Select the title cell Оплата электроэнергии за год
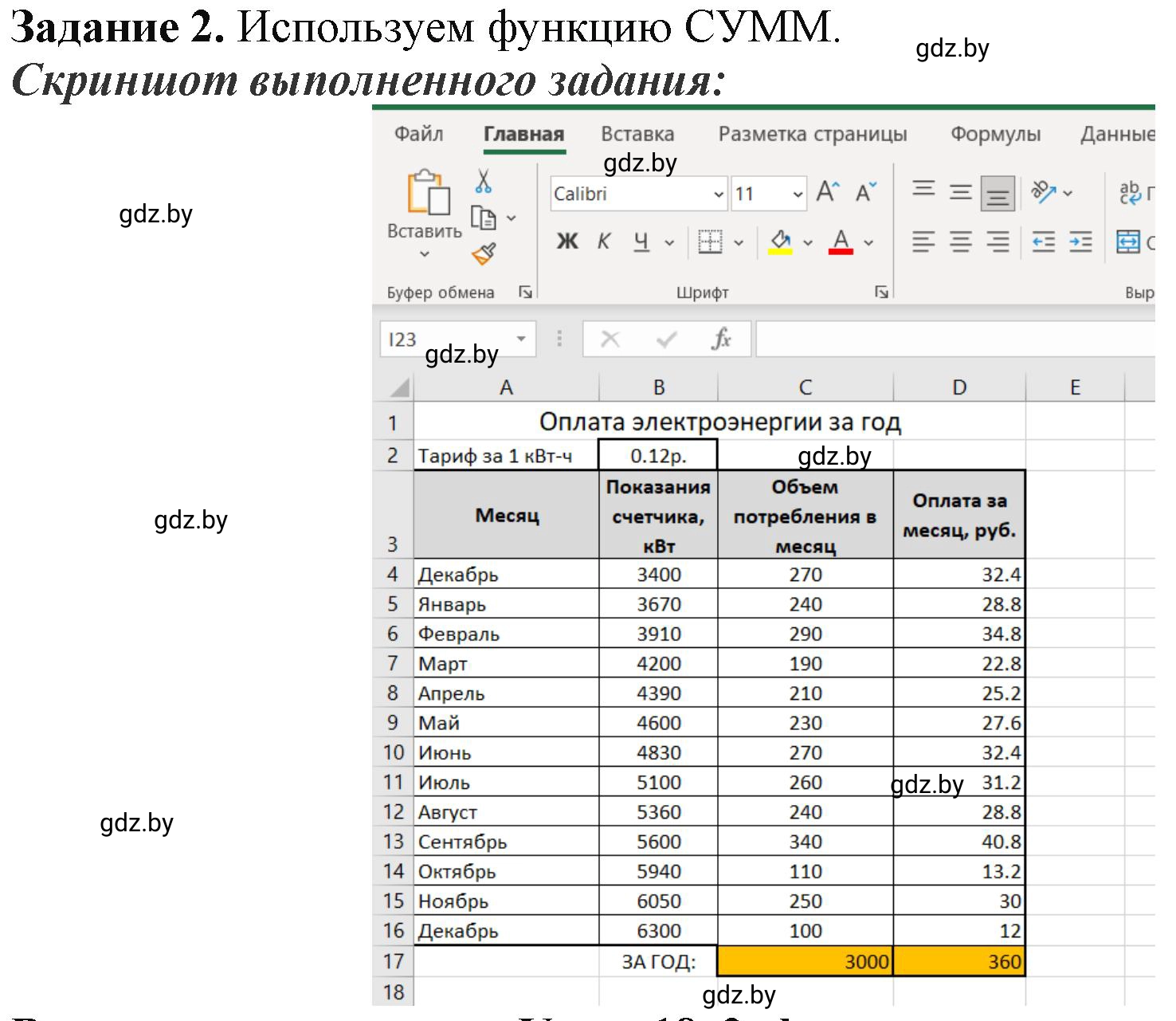 click(x=719, y=422)
